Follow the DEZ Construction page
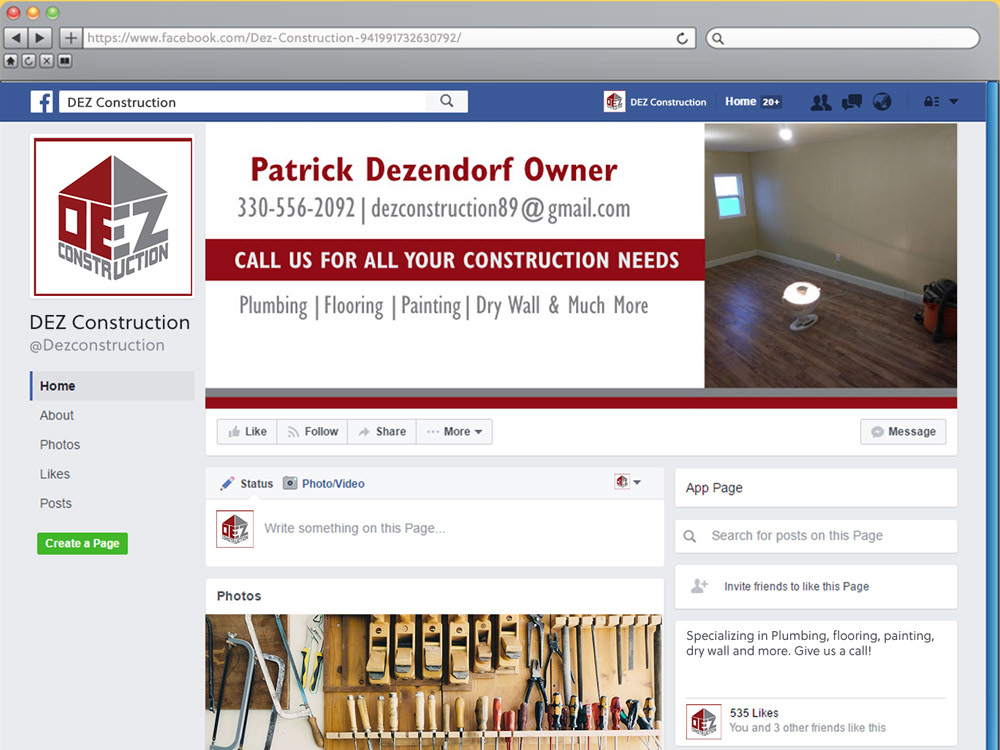Image resolution: width=1000 pixels, height=750 pixels. pos(312,432)
